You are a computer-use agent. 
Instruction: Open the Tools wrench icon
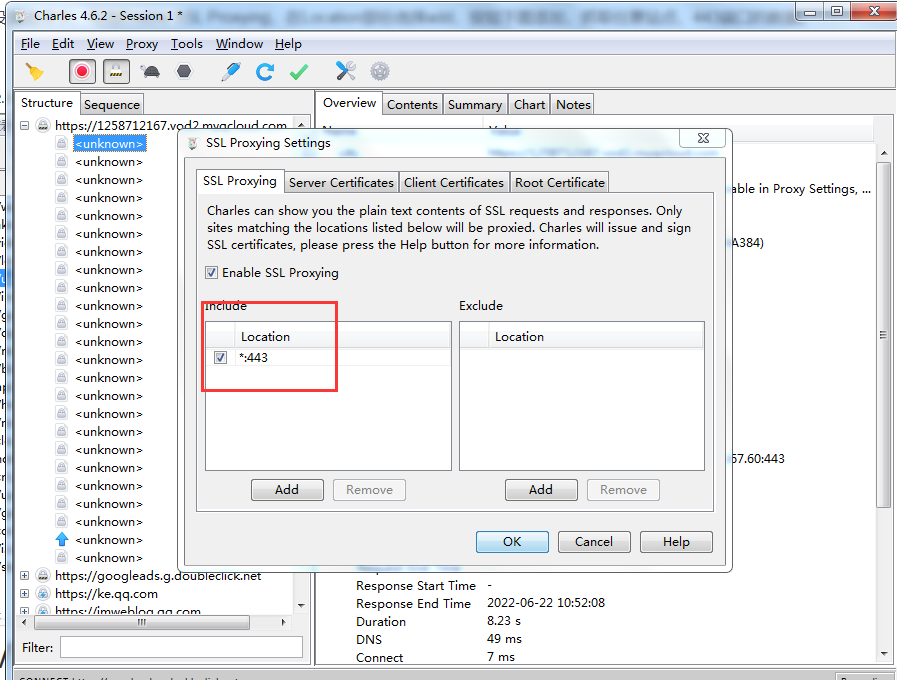click(x=346, y=71)
